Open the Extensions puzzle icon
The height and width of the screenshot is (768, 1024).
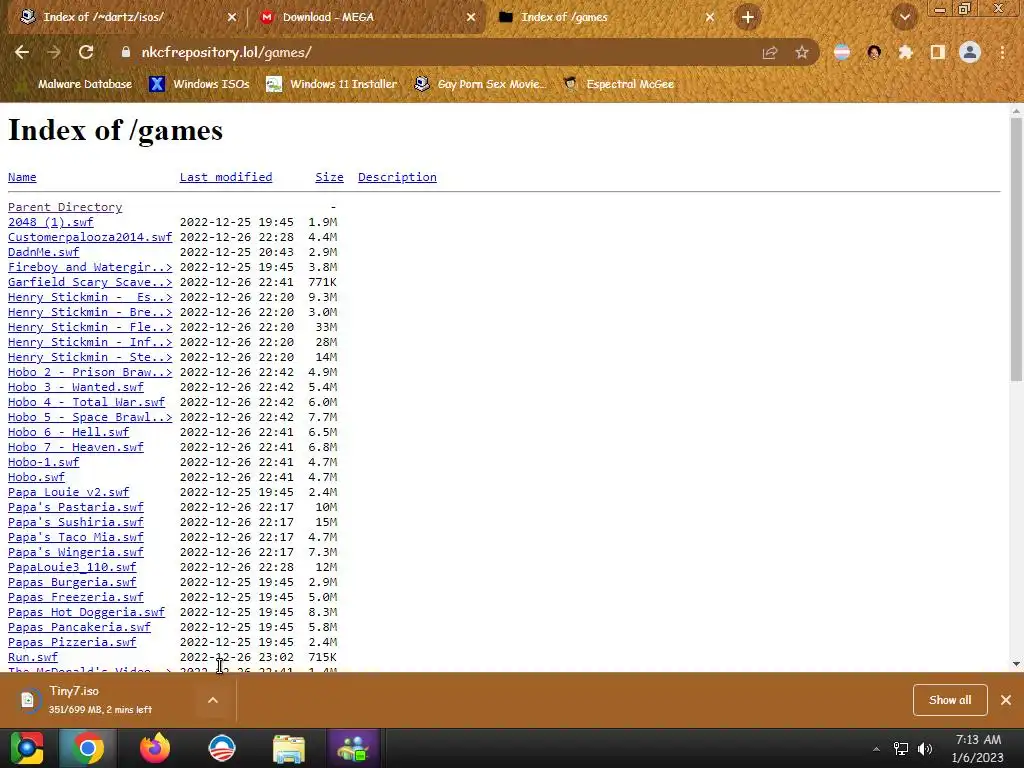906,52
